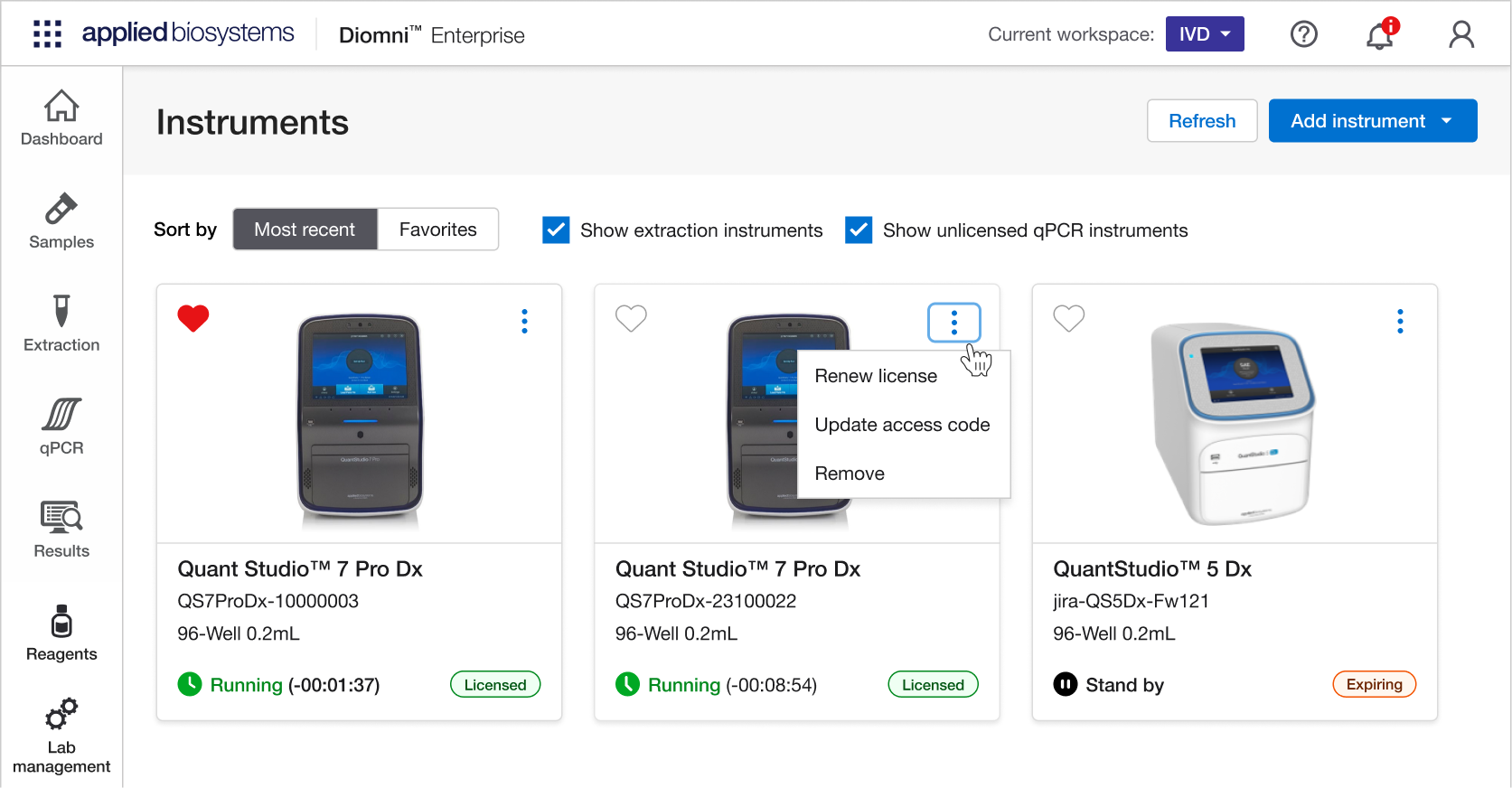Click the Licensed badge on QS7ProDx-23100022

[x=933, y=685]
